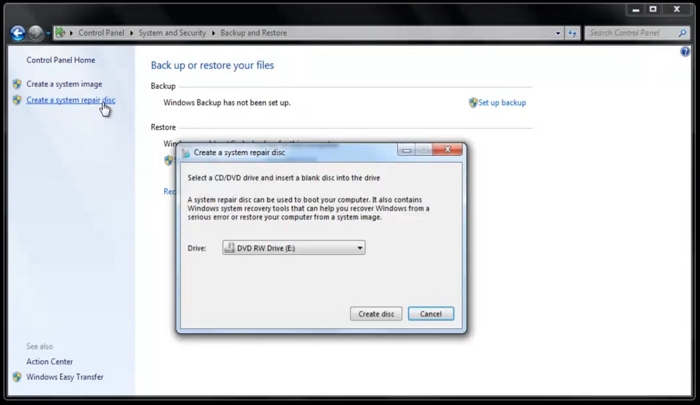Open Control Panel Home link
This screenshot has height=405, width=700.
coord(61,60)
